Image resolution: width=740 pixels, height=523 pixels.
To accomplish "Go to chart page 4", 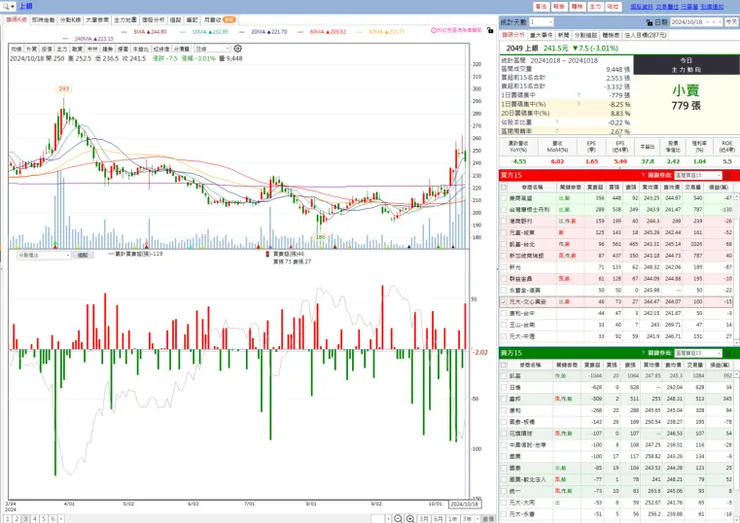I will [x=34, y=519].
